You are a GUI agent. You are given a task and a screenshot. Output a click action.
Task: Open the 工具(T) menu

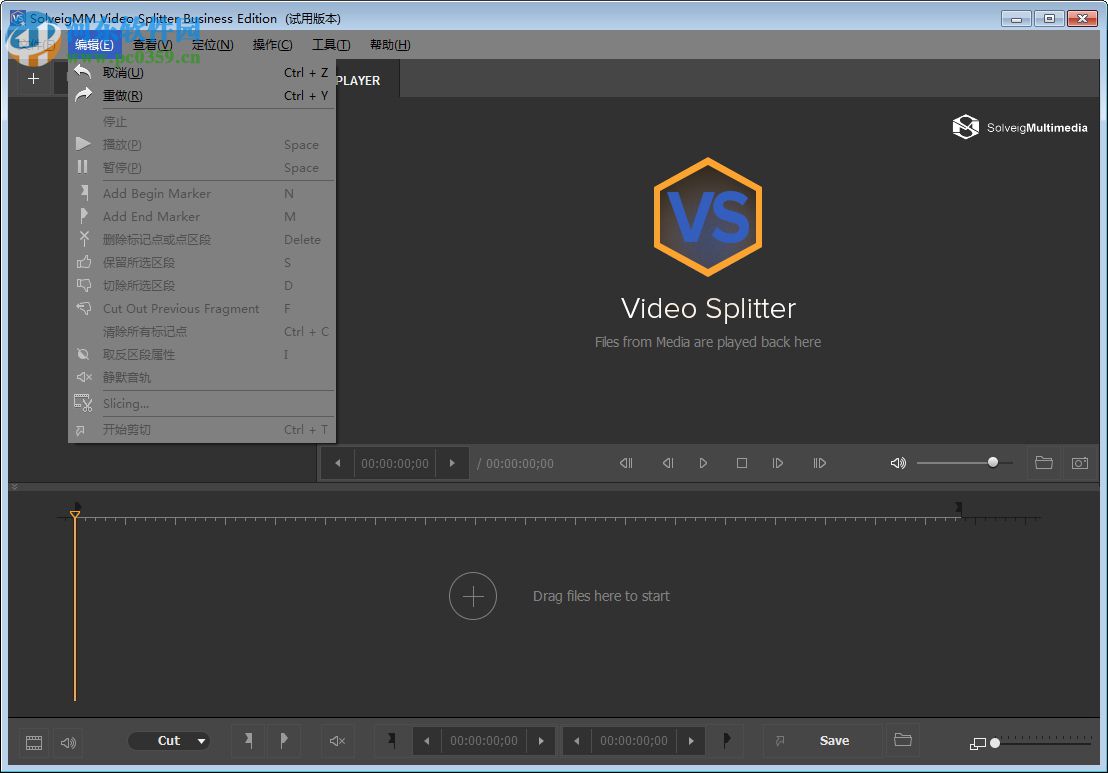[x=331, y=44]
